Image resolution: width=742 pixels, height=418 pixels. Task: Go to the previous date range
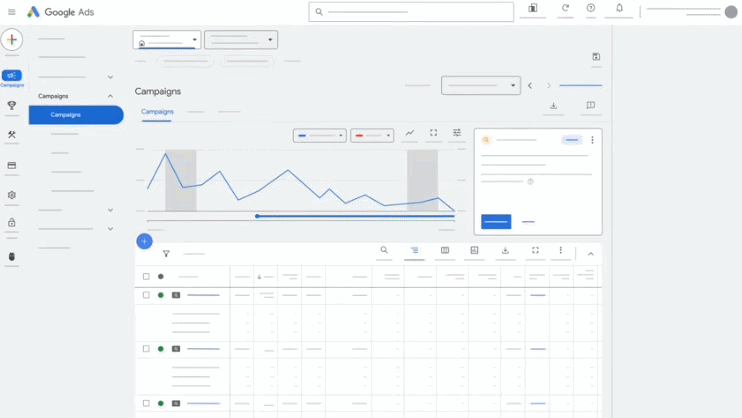(530, 86)
